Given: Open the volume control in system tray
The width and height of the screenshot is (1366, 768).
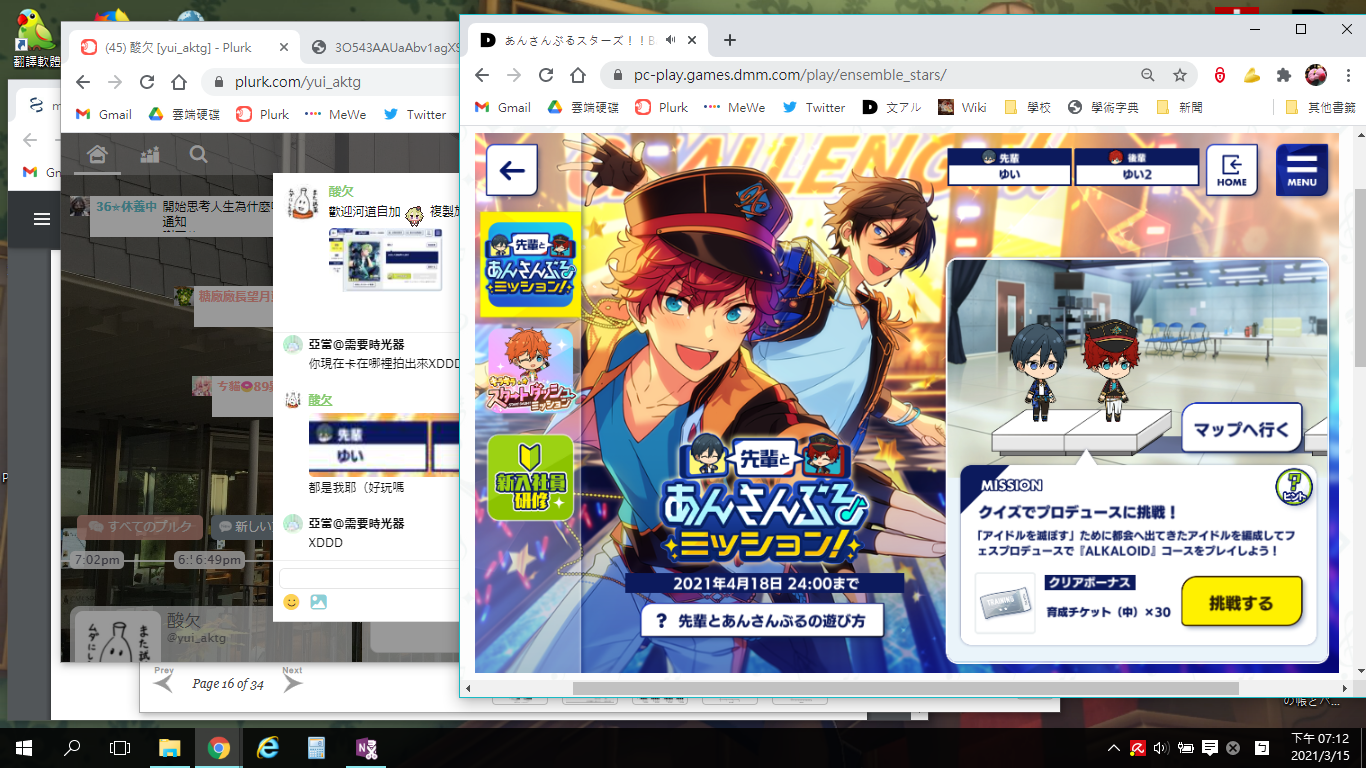Looking at the screenshot, I should 1161,747.
